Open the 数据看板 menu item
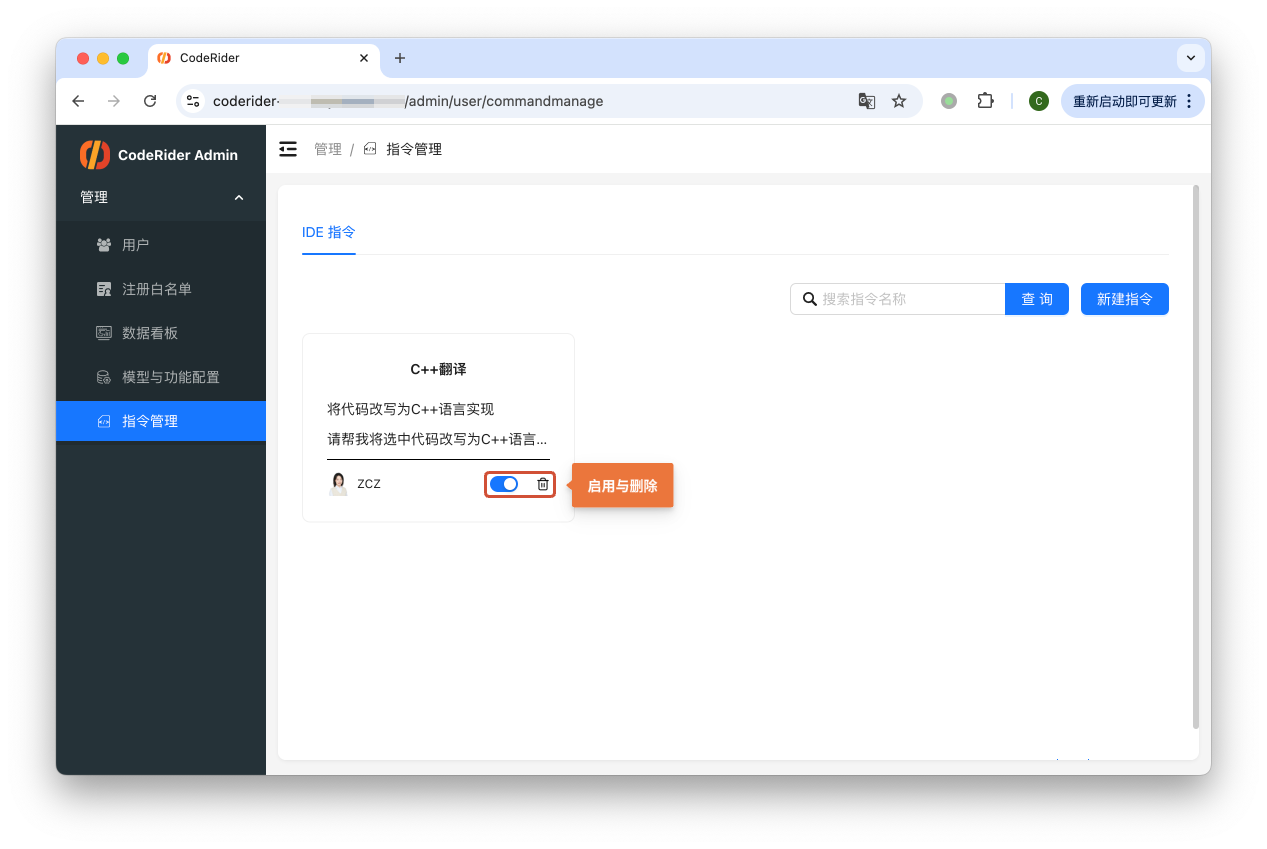The width and height of the screenshot is (1267, 849). pos(161,333)
